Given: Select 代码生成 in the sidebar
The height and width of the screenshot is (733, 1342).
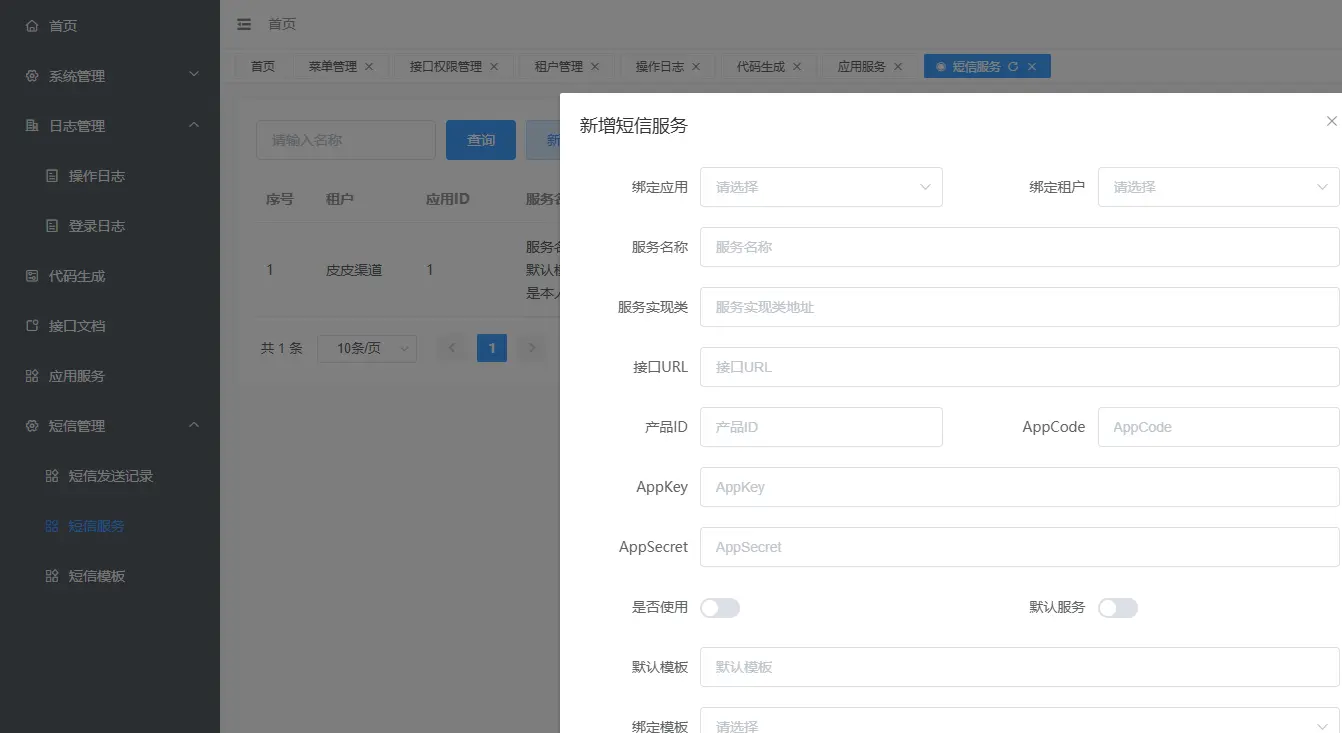Looking at the screenshot, I should (75, 275).
